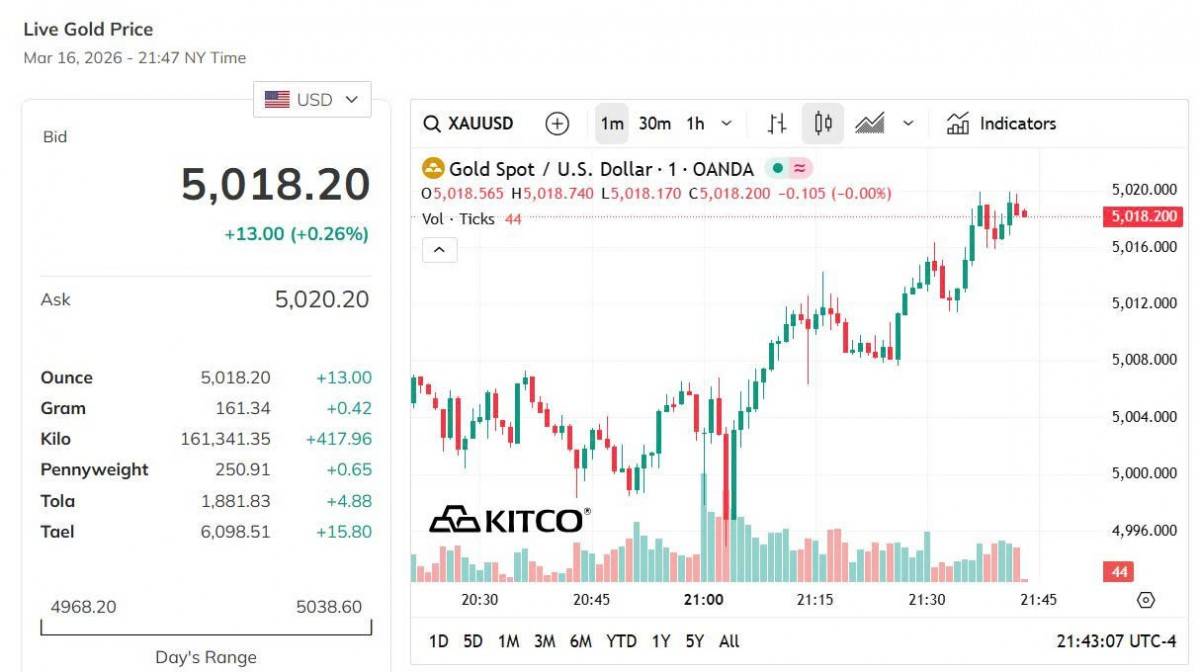Click the Kitco logo on chart
Screen dimensions: 1200x672
509,520
